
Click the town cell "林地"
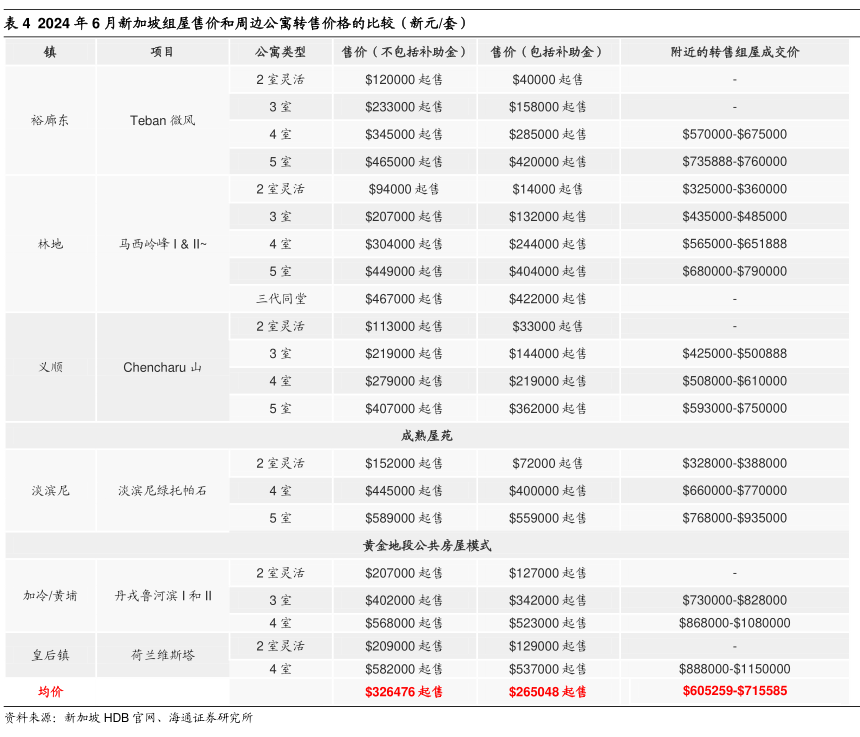[50, 244]
